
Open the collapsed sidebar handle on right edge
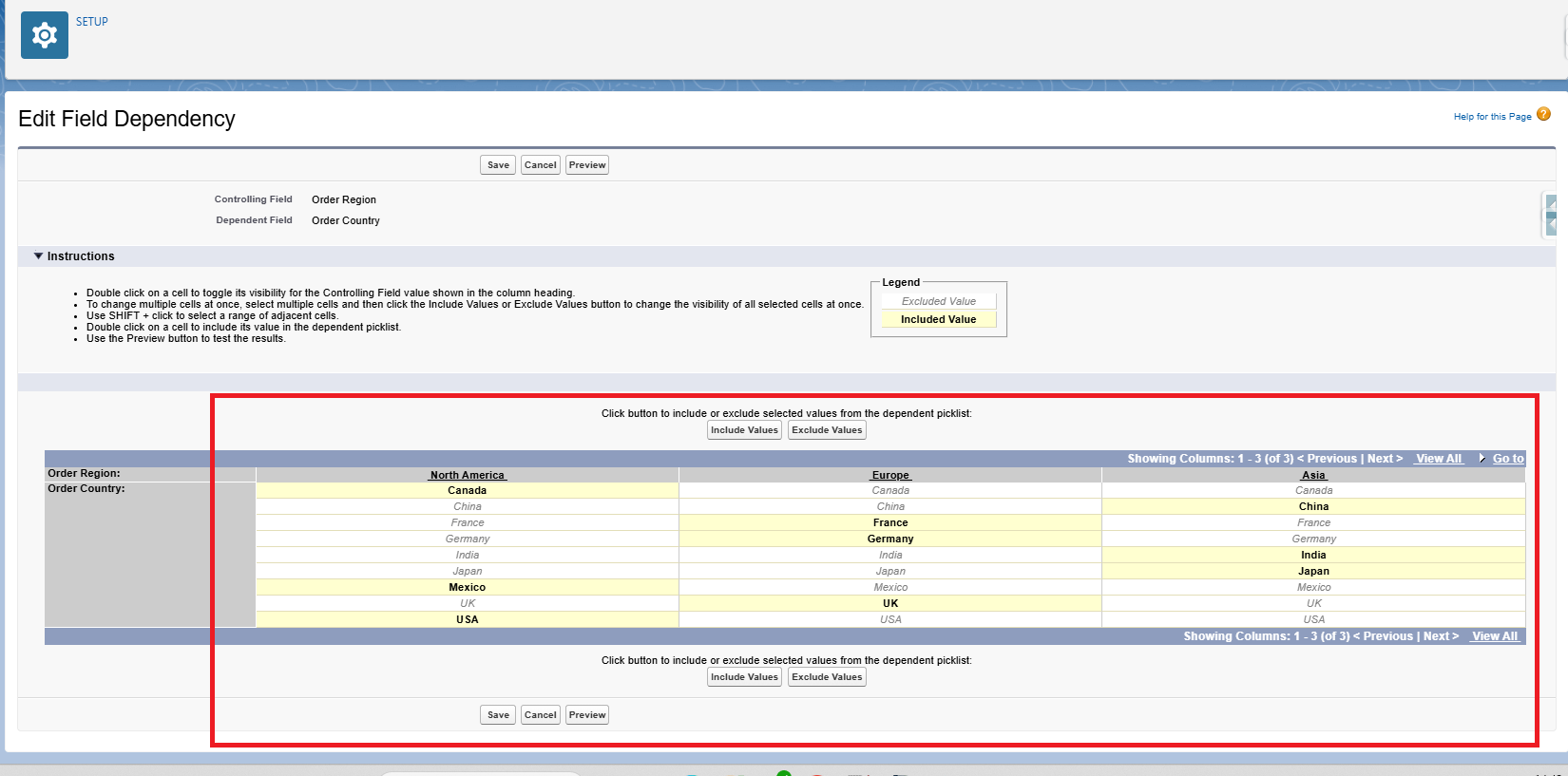click(1550, 215)
